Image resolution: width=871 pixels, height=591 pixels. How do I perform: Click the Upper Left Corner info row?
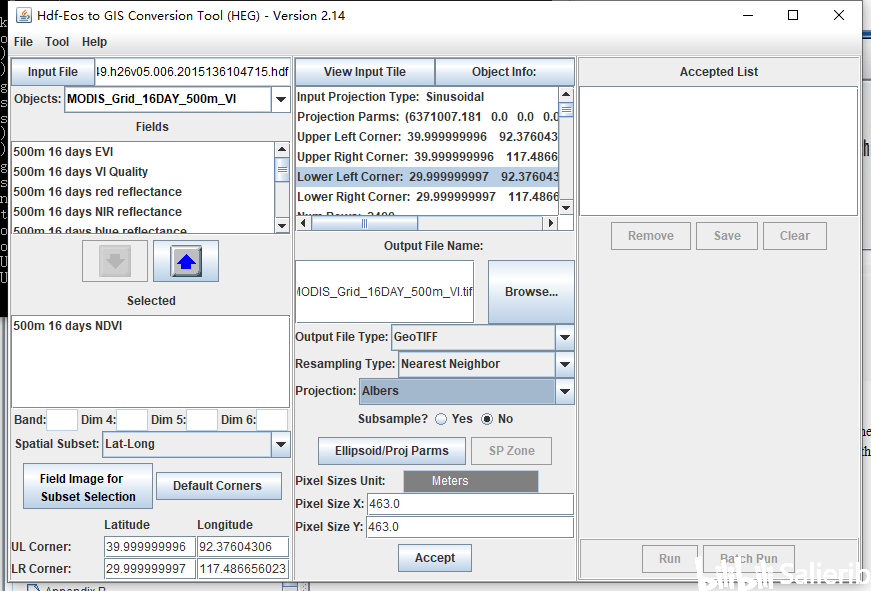pos(427,137)
